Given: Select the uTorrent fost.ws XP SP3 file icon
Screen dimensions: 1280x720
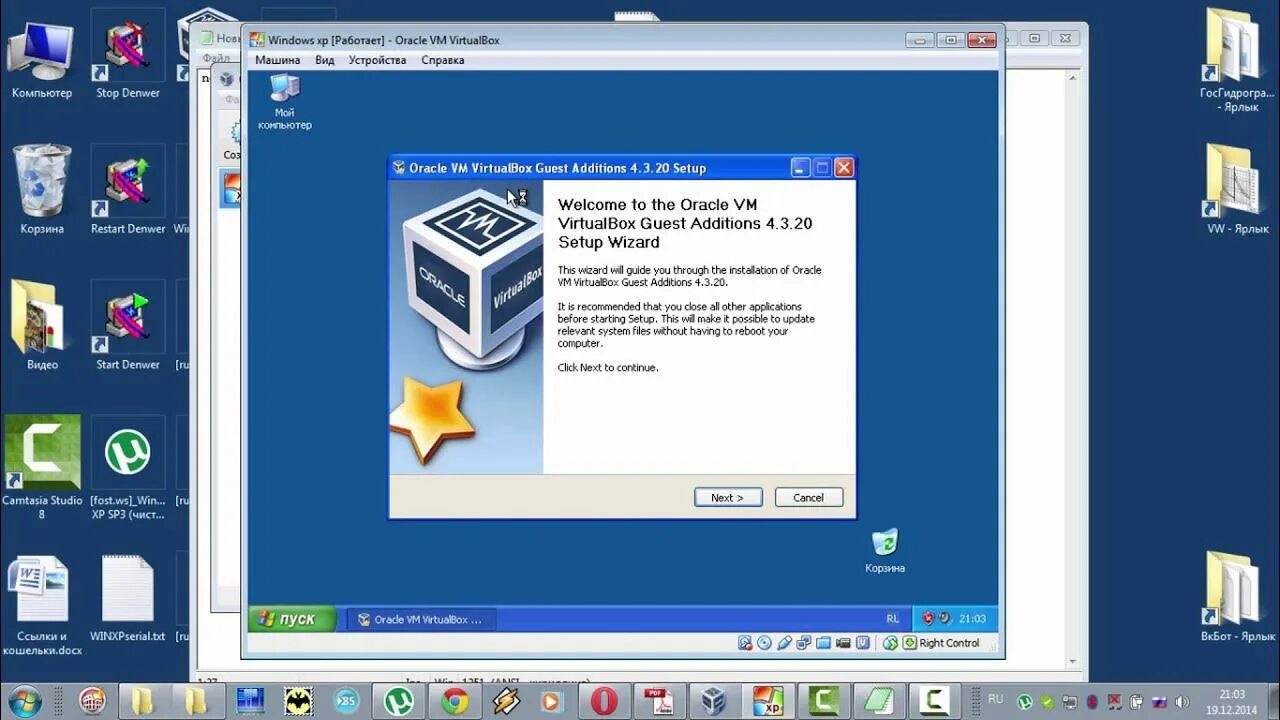Looking at the screenshot, I should pos(128,468).
